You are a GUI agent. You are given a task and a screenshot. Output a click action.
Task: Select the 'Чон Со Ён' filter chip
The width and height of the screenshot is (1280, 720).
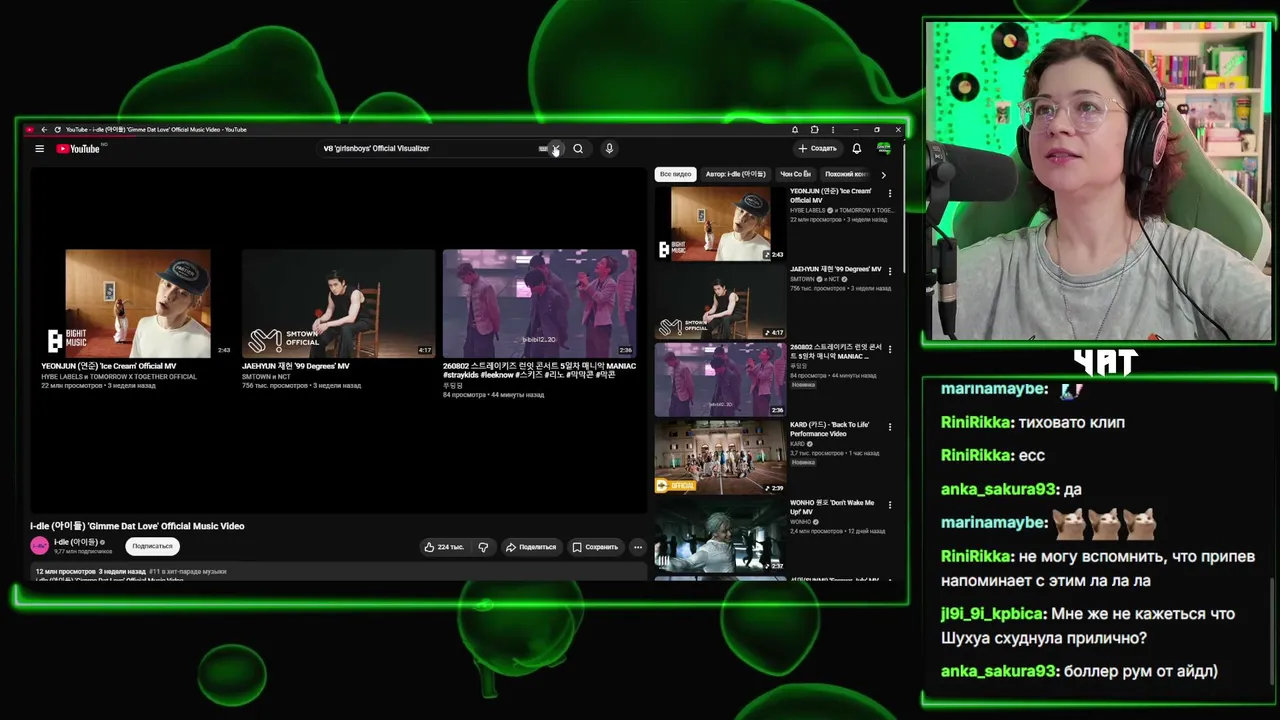pyautogui.click(x=796, y=174)
